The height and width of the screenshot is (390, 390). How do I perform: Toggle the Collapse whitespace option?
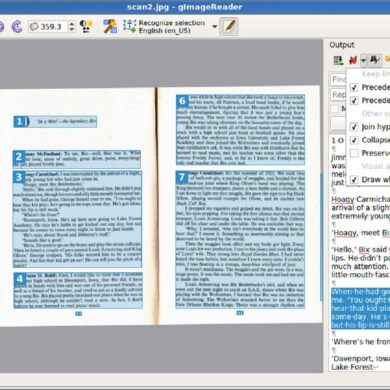coord(354,140)
